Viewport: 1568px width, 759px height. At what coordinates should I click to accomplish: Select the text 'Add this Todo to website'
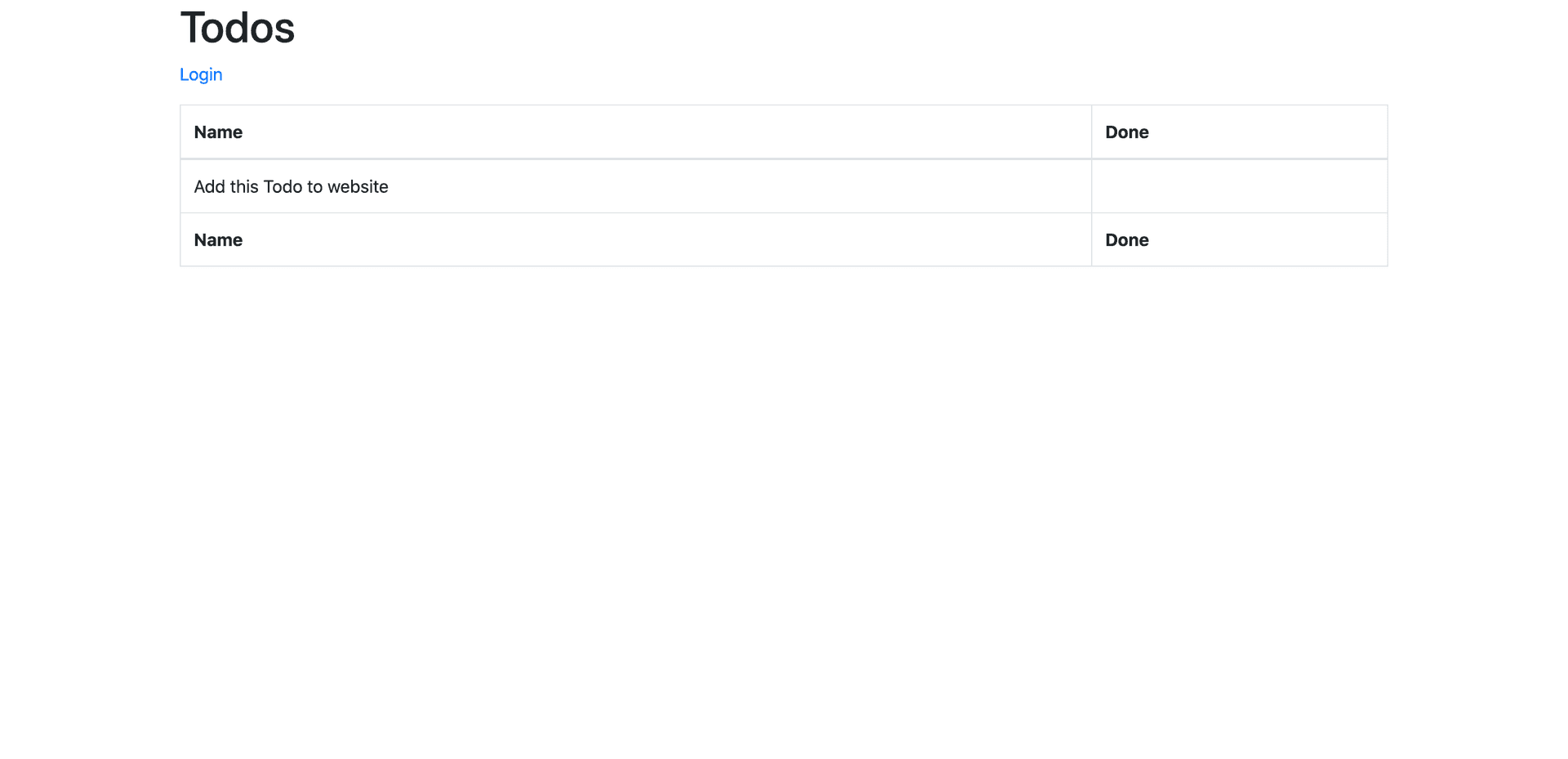point(291,186)
